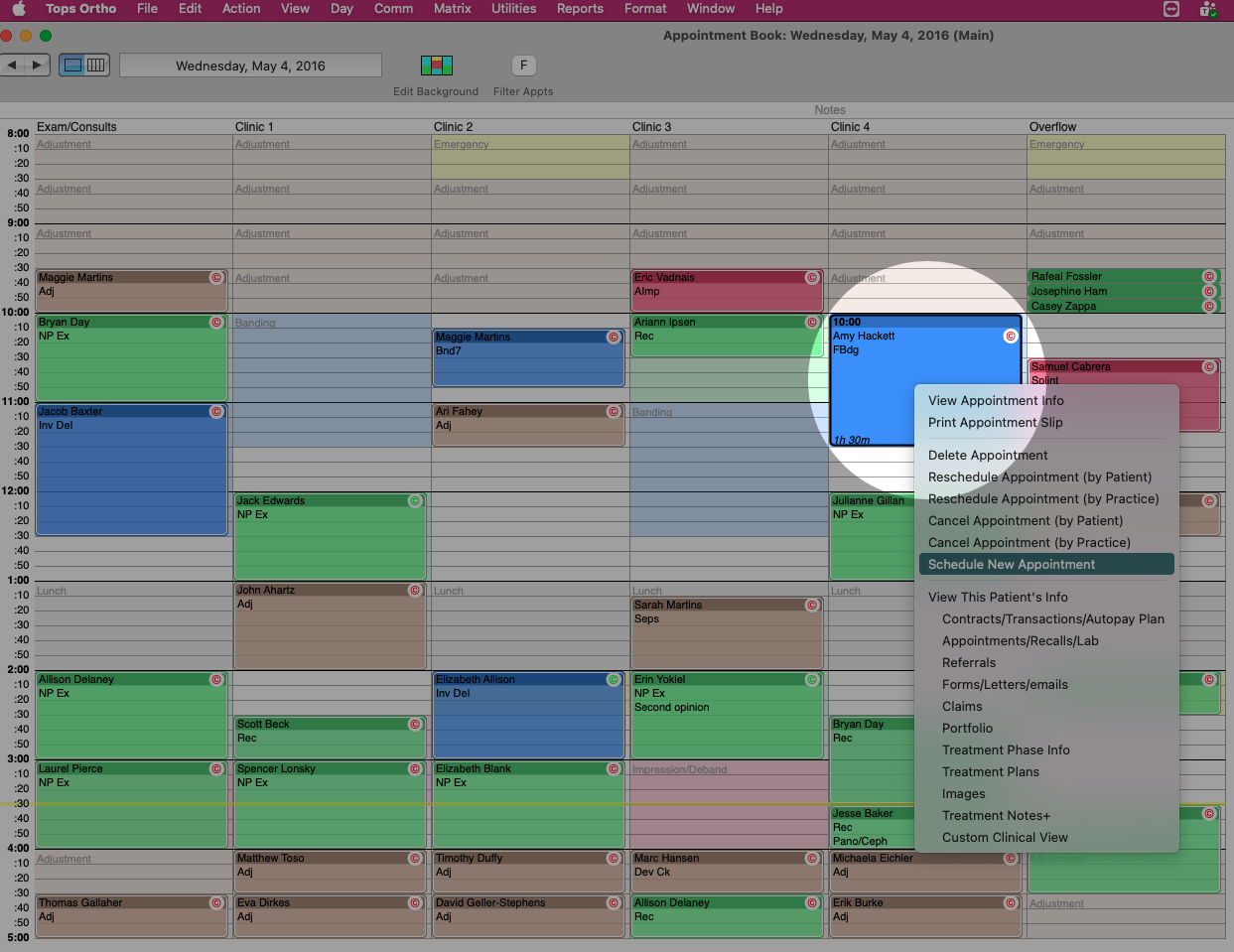Screen dimensions: 1234x952
Task: Open the Day menu
Action: point(342,9)
